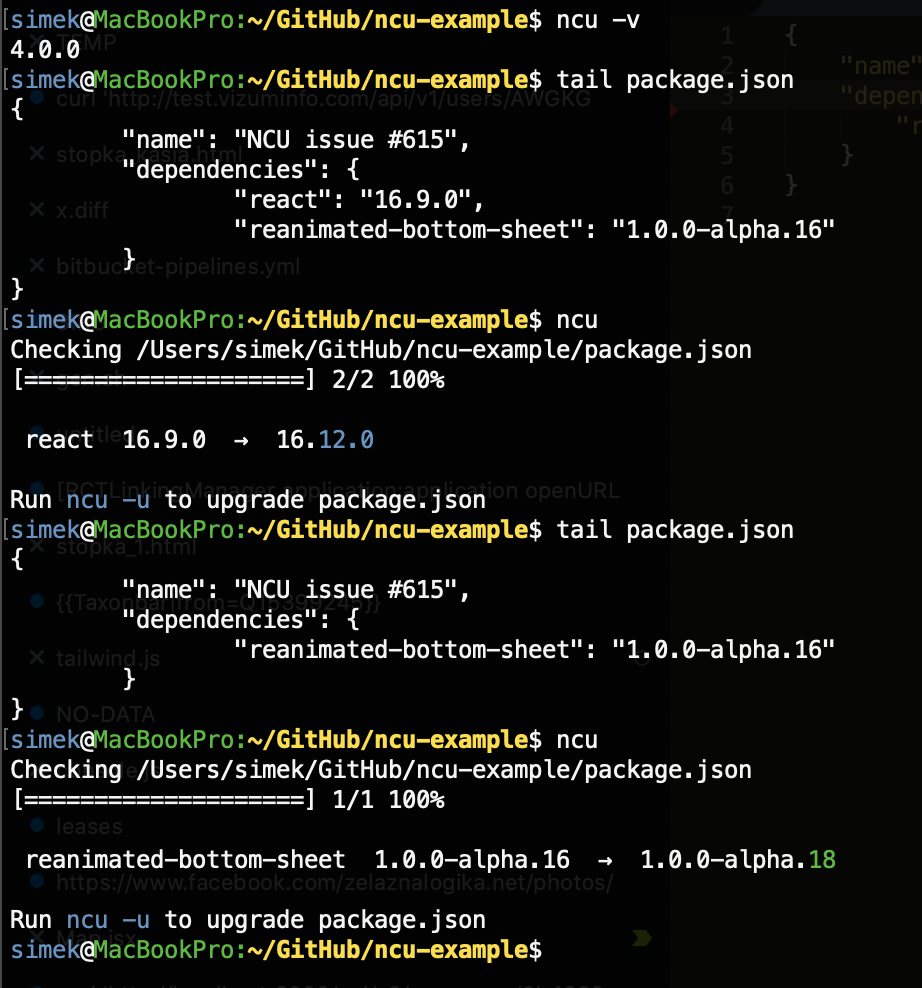922x988 pixels.
Task: Click the 'Checking' line above the 1/1 progress
Action: [381, 771]
